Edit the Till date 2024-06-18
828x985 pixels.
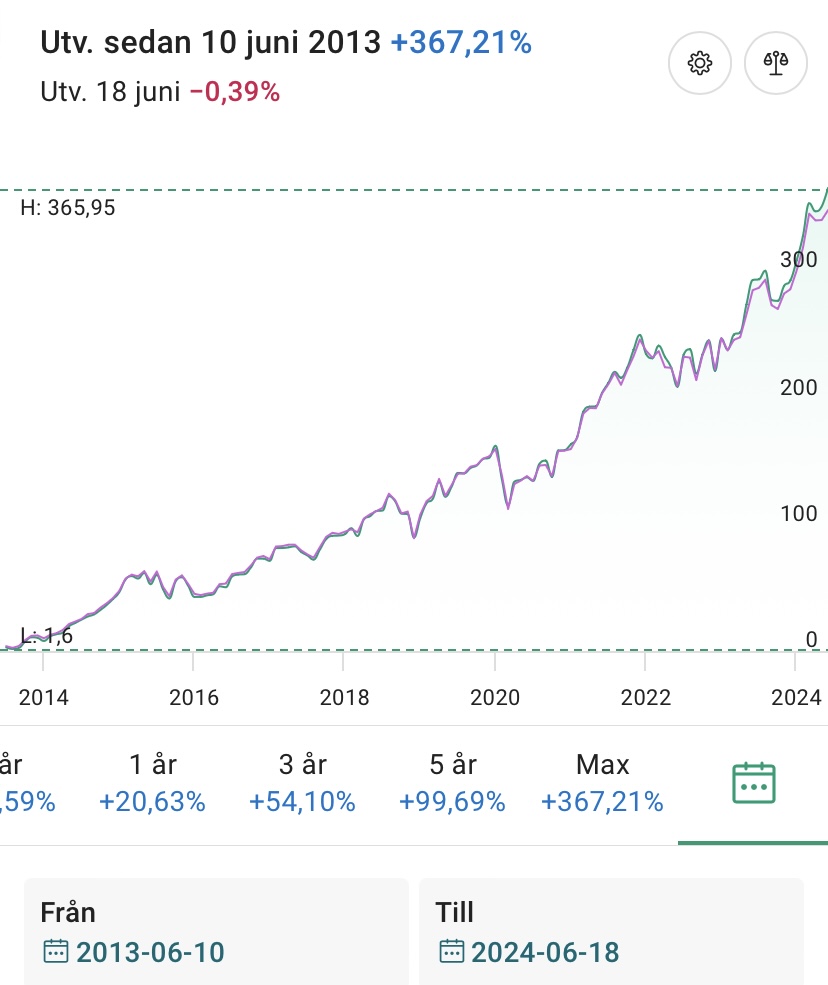545,951
